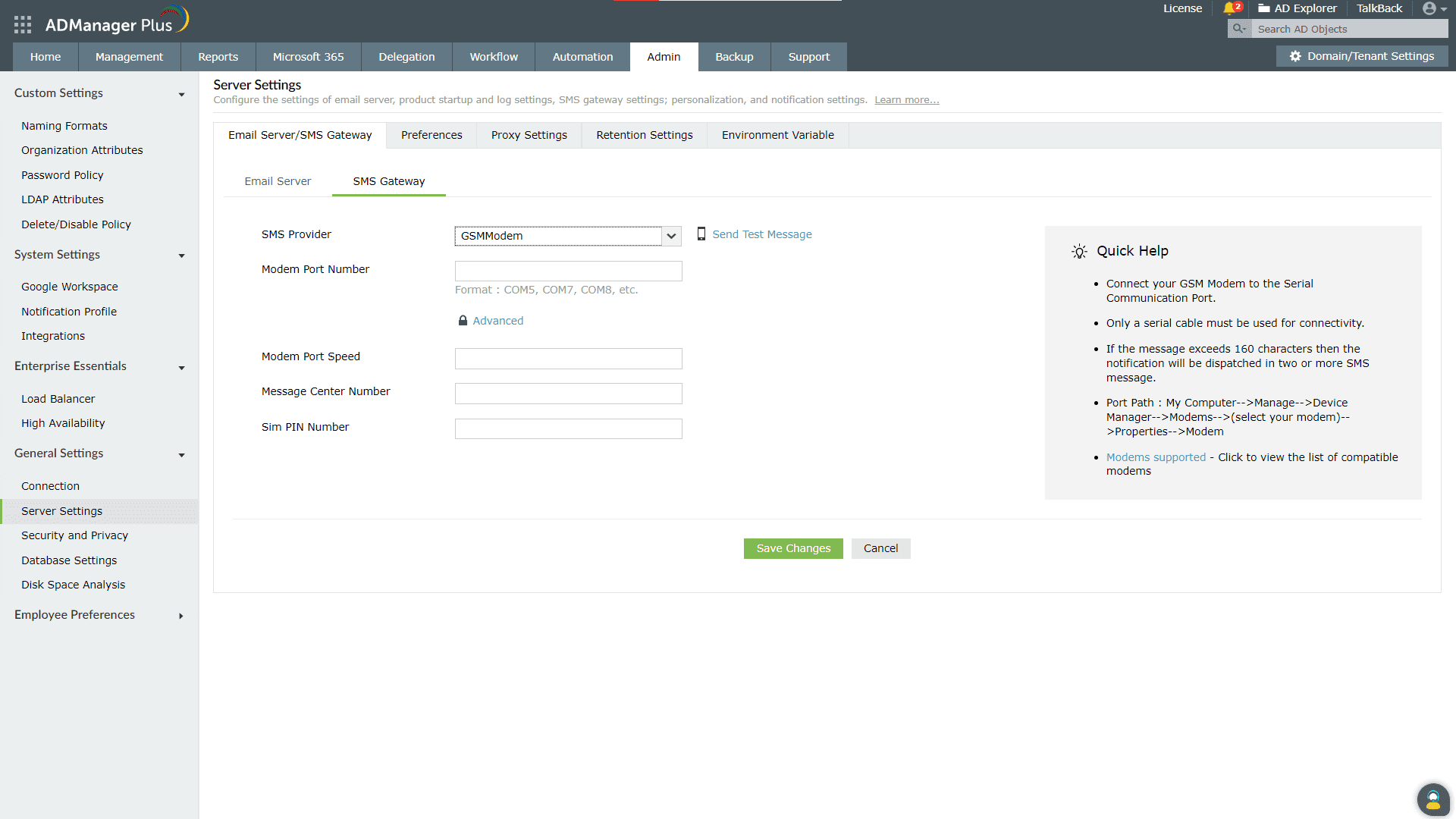
Task: Click the Domain/Tenant Settings gear icon
Action: click(1294, 56)
